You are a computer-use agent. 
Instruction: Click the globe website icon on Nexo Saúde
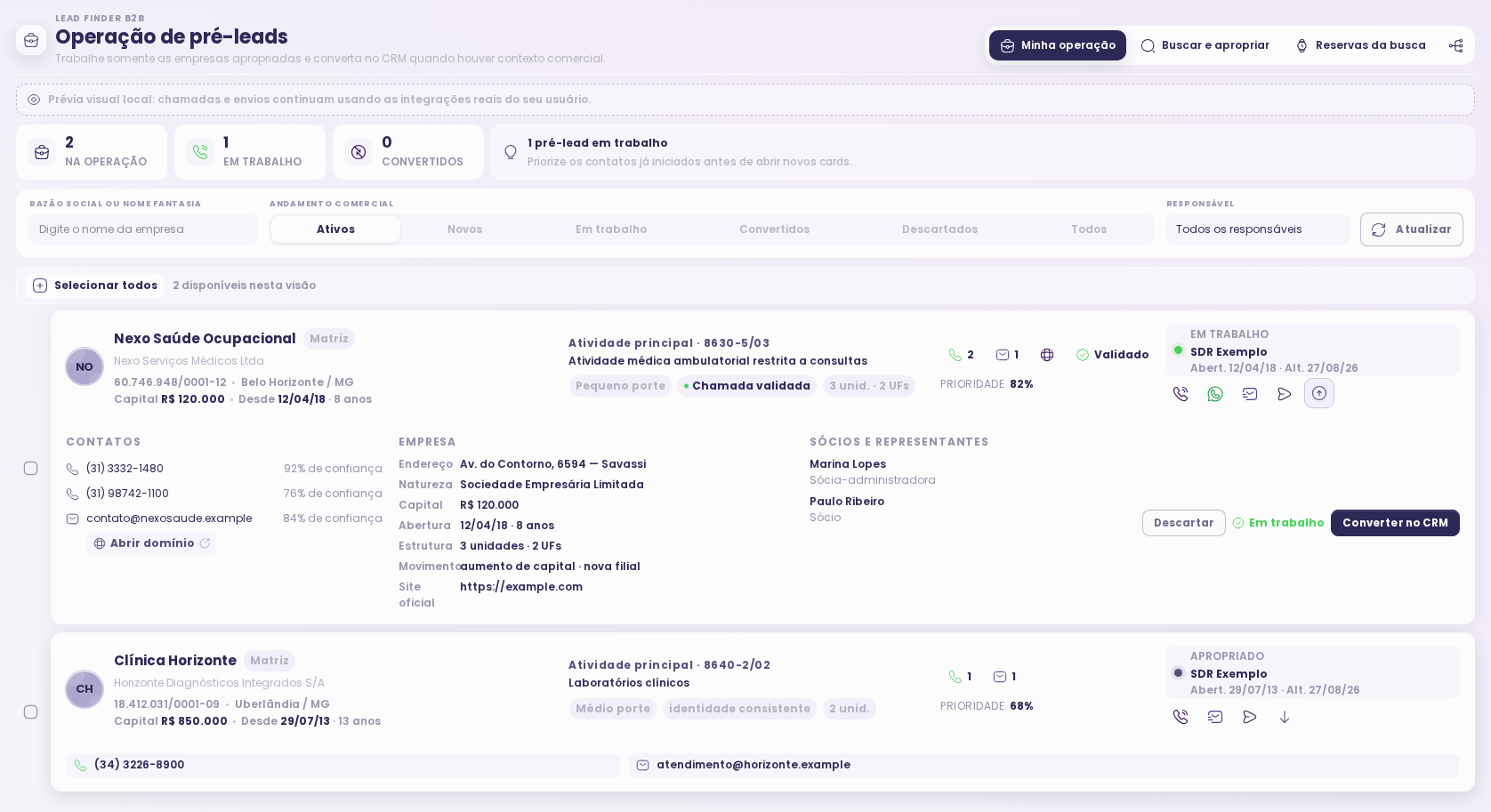[1047, 355]
